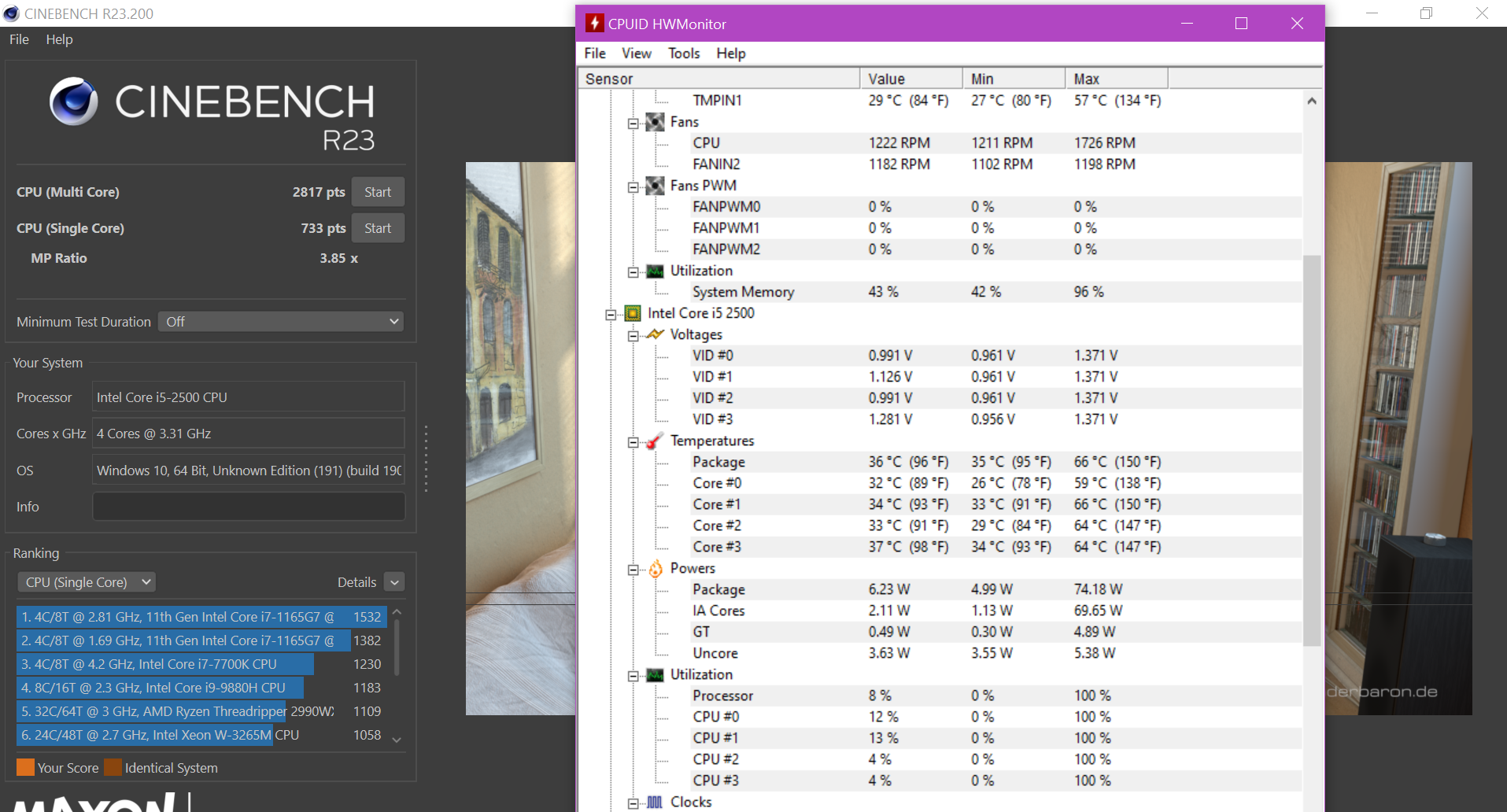This screenshot has height=812, width=1507.
Task: Click the Value column header
Action: tap(911, 79)
